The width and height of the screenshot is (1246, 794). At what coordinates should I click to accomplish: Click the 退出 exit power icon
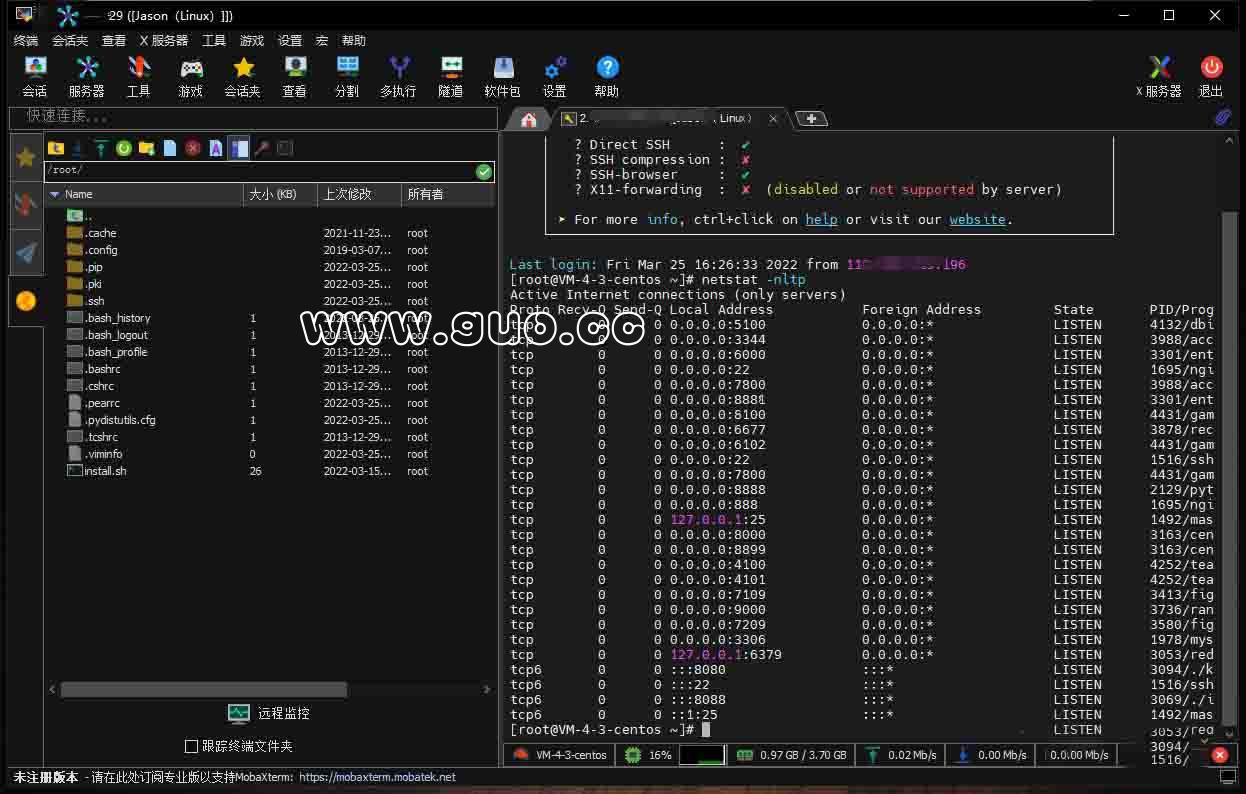click(x=1211, y=76)
